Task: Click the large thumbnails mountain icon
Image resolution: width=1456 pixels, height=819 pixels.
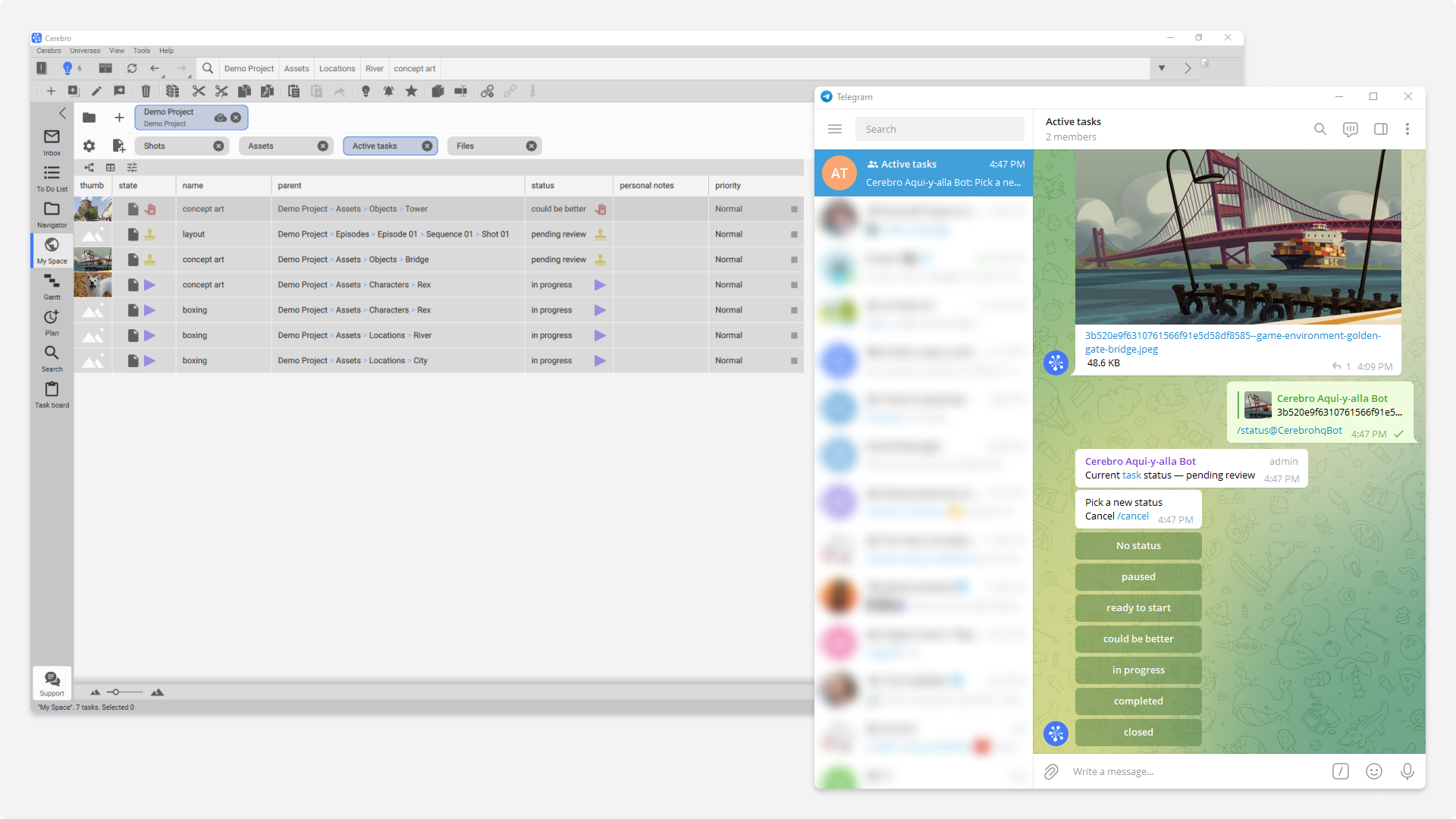Action: [x=157, y=692]
